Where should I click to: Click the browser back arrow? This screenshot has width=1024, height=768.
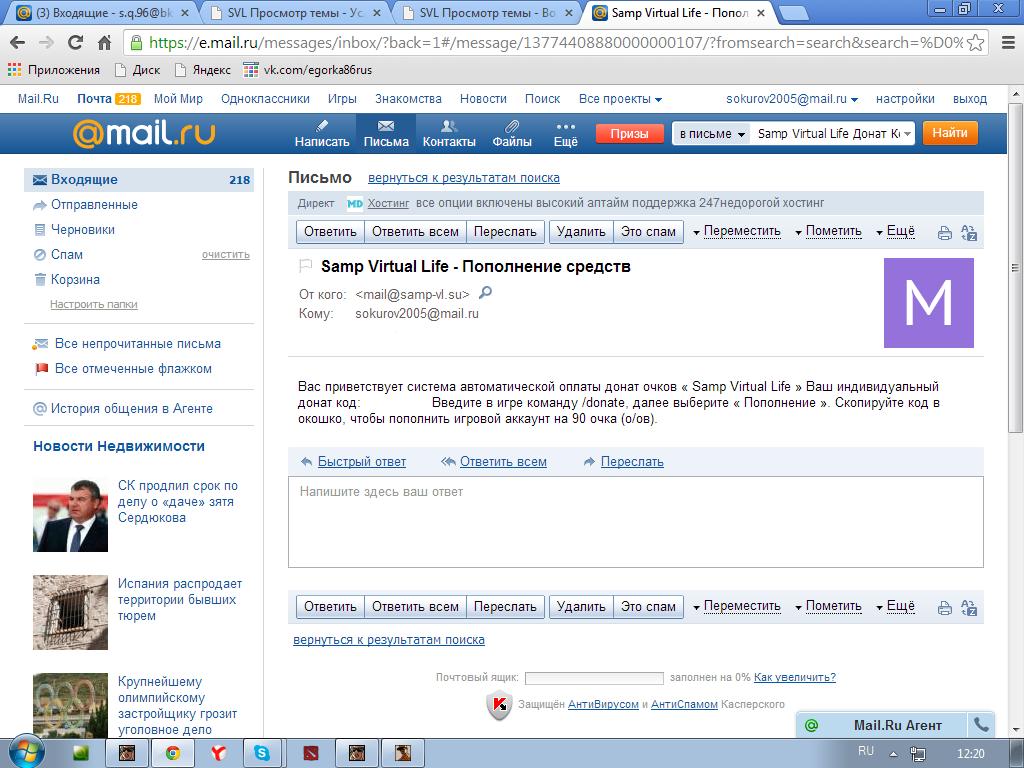pyautogui.click(x=18, y=42)
